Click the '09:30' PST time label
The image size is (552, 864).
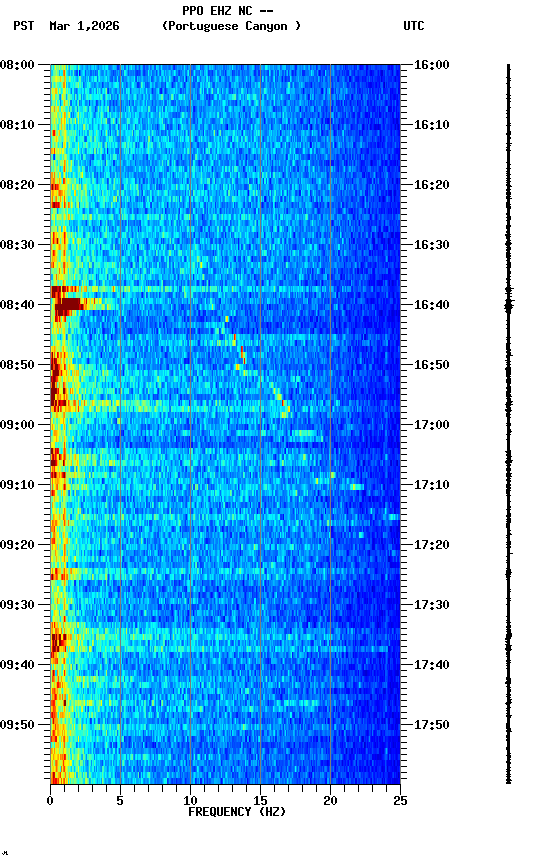click(x=17, y=606)
